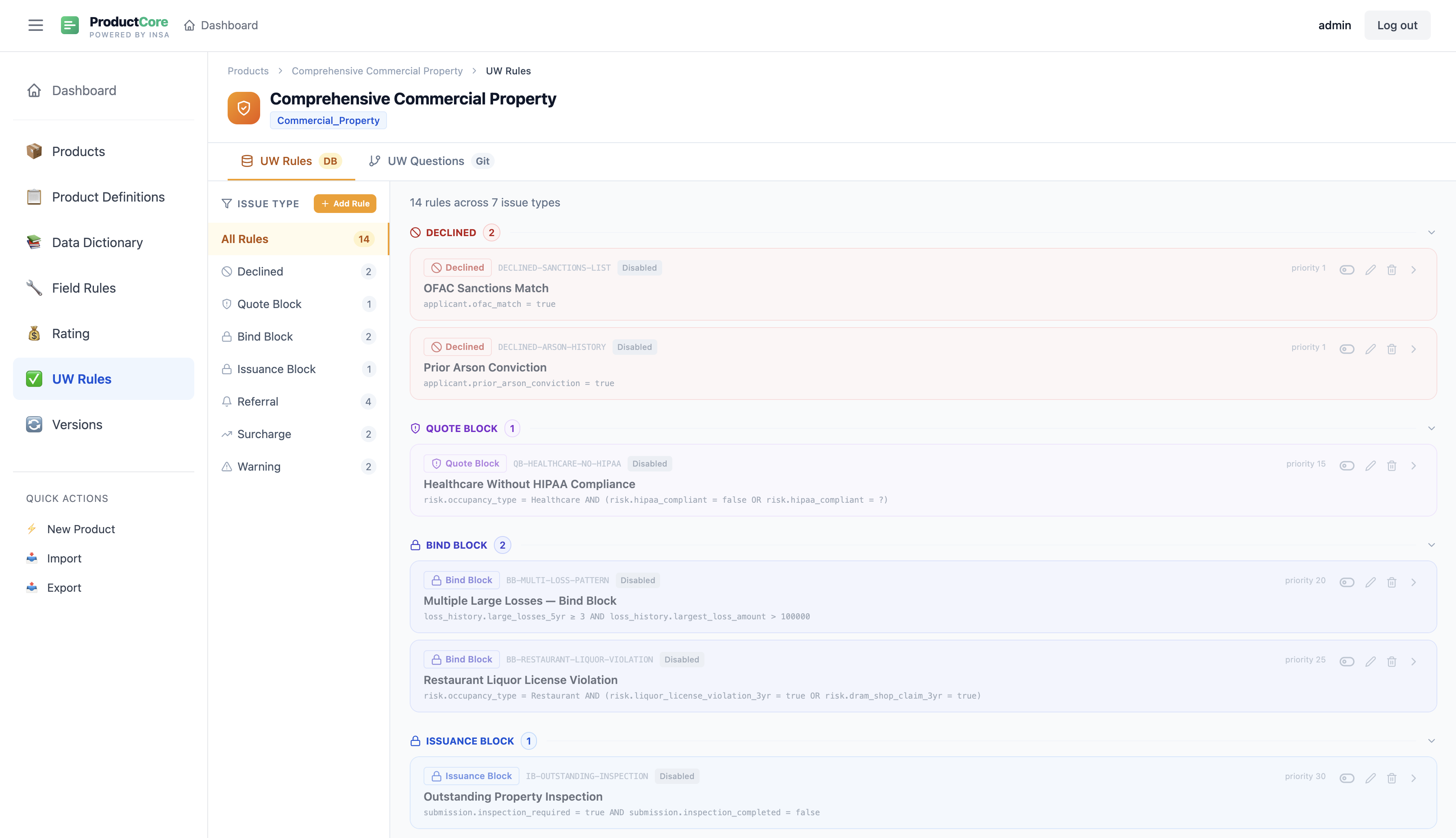This screenshot has width=1456, height=838.
Task: Select All Rules filter
Action: 298,239
